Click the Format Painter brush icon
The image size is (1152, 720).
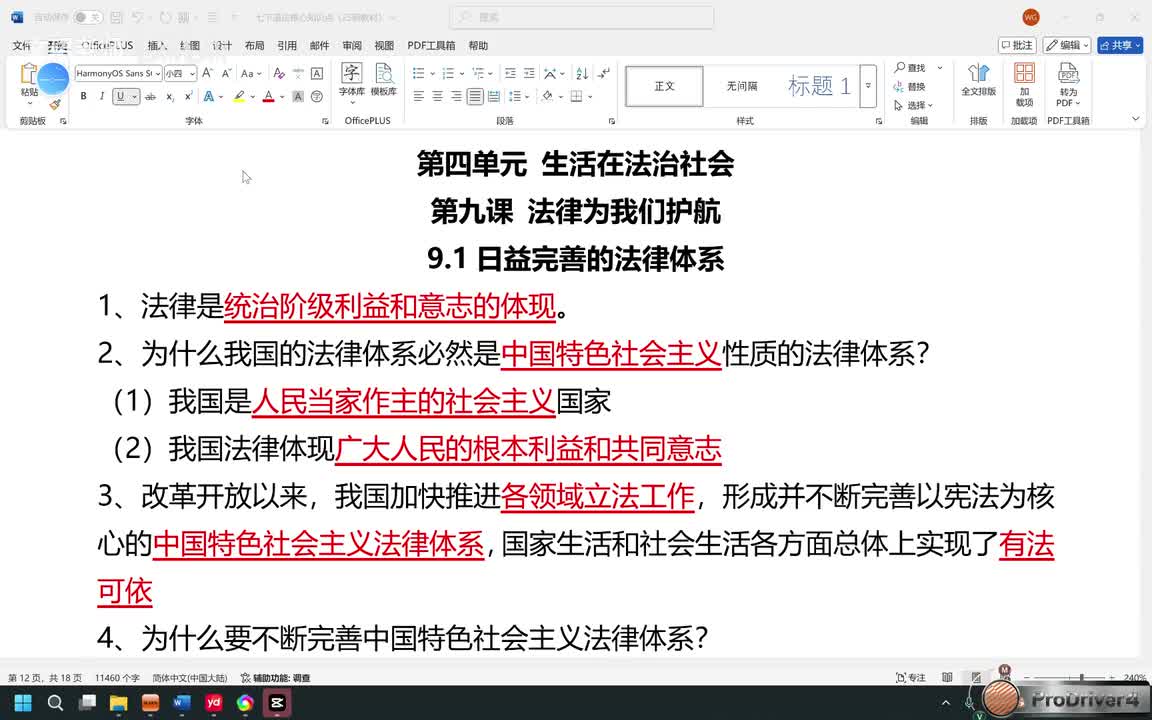(55, 104)
